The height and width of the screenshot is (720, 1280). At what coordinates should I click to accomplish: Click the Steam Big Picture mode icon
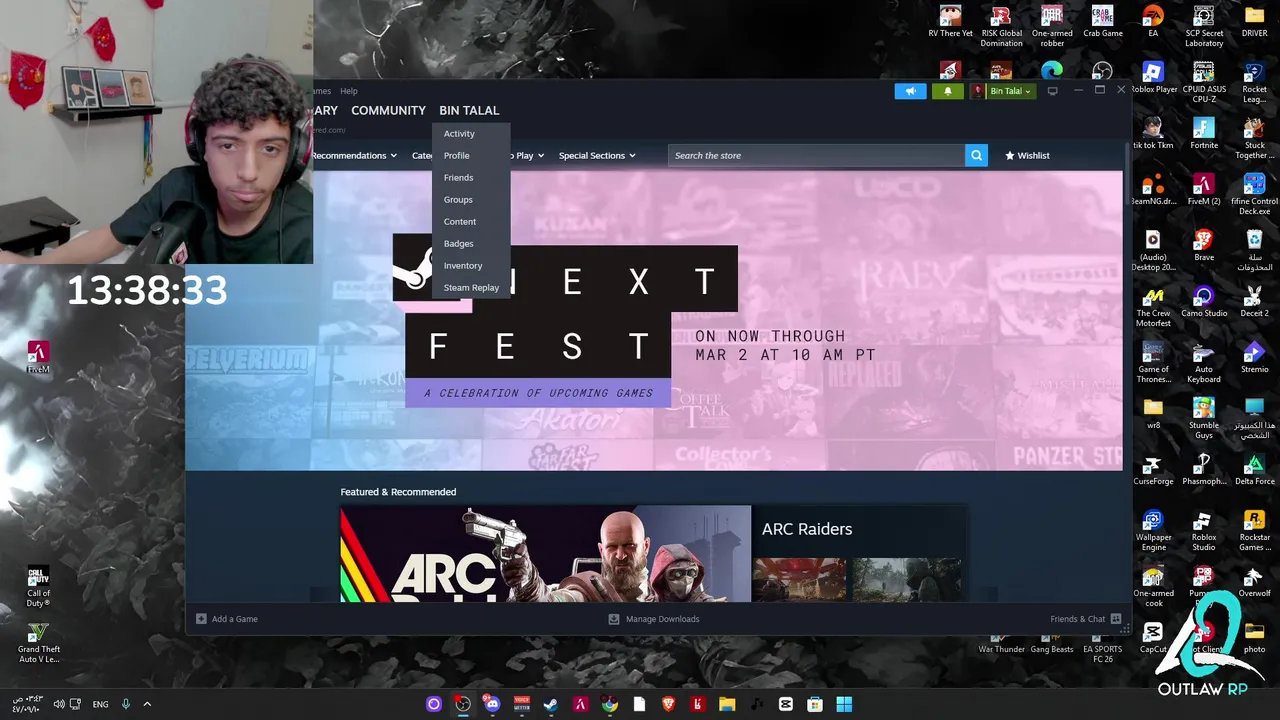(1052, 91)
